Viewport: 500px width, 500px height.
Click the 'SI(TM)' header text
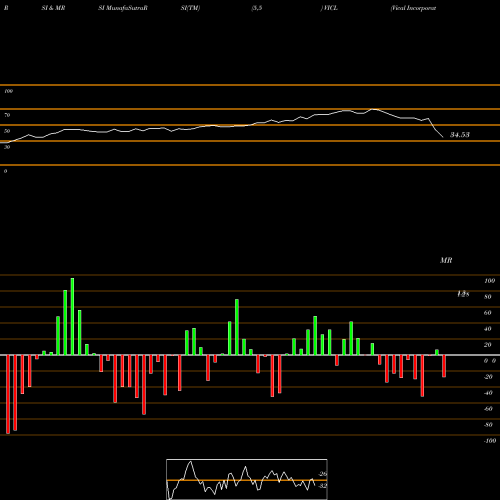[x=190, y=8]
